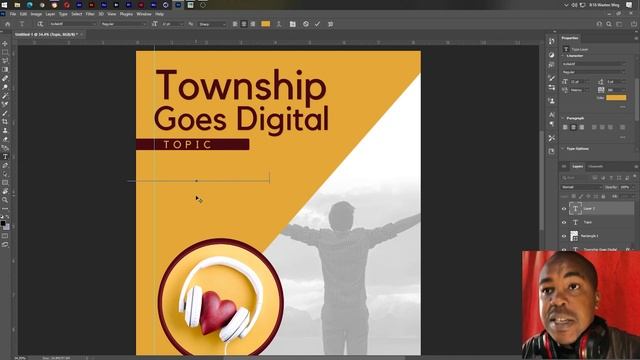640x360 pixels.
Task: Select the Zoom magnifier tool
Action: [x=5, y=200]
